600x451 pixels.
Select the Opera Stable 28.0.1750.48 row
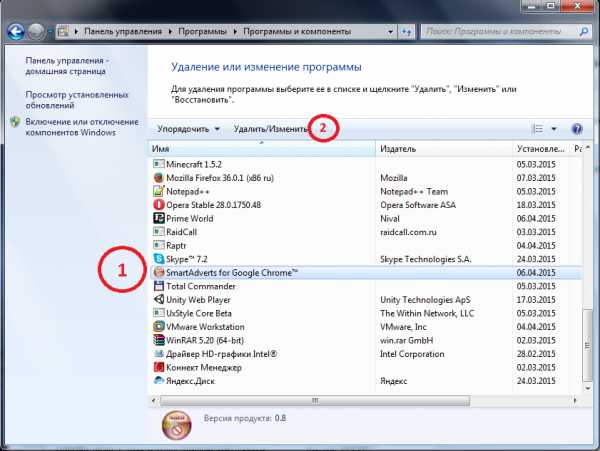tap(365, 205)
